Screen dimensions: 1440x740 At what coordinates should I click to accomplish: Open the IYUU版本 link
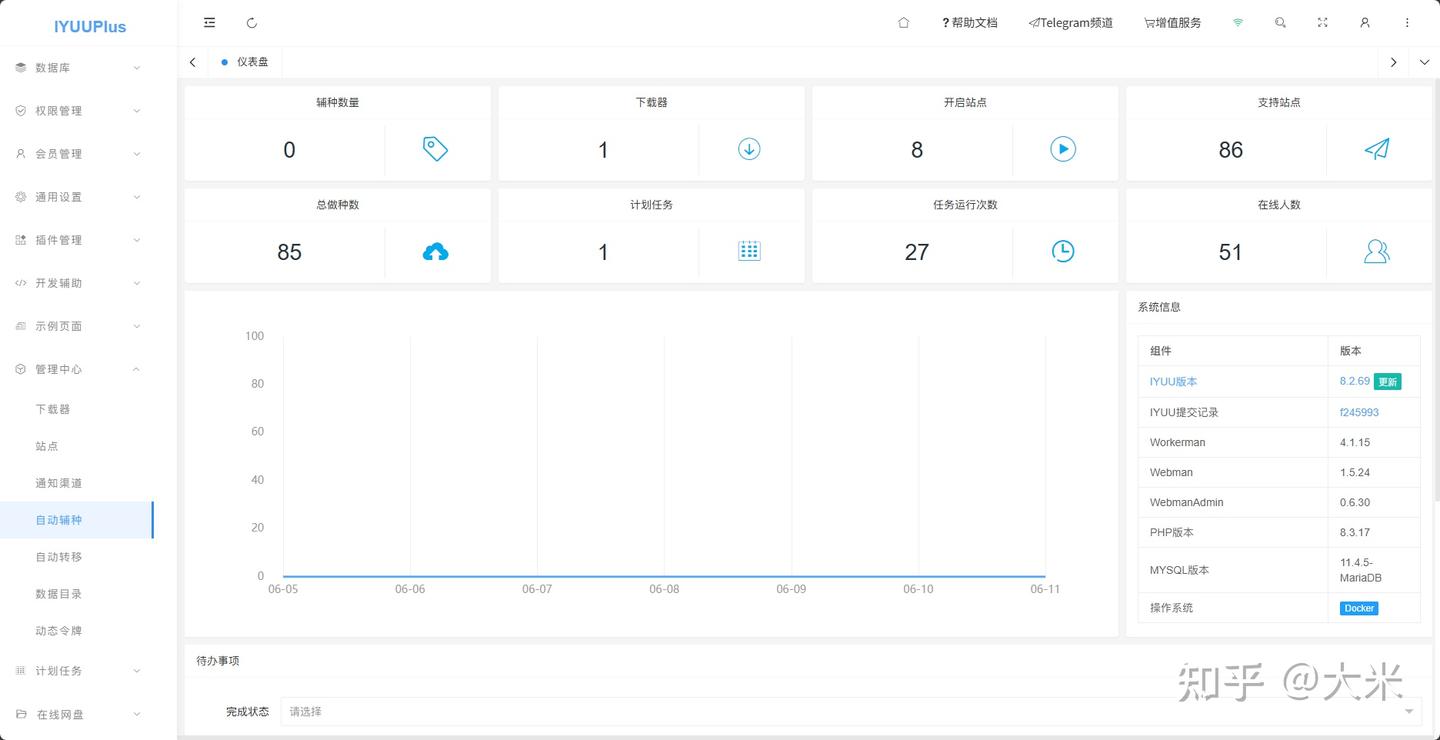point(1173,382)
